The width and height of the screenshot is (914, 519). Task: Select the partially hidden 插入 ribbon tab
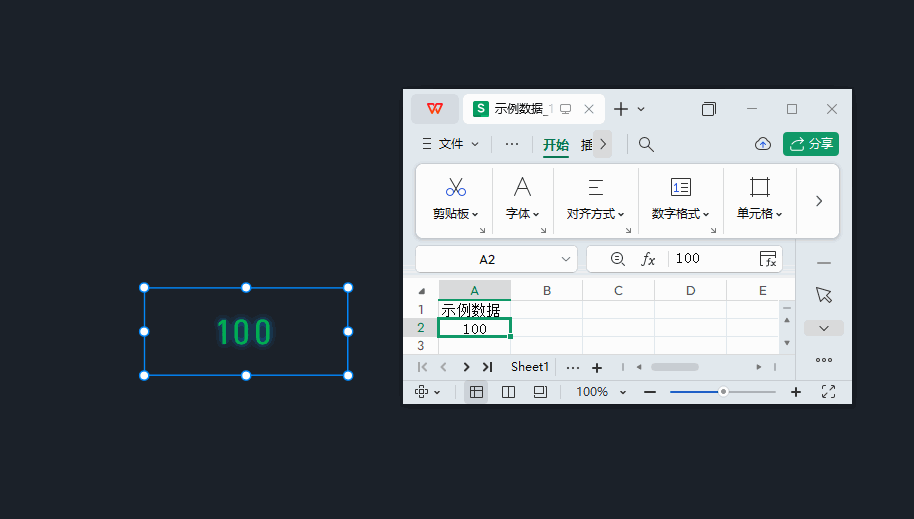586,145
